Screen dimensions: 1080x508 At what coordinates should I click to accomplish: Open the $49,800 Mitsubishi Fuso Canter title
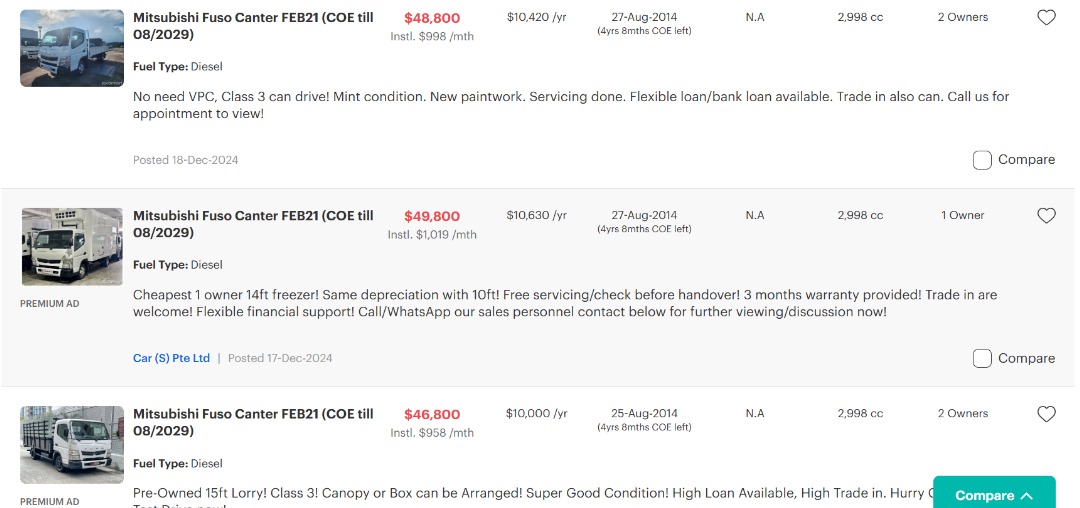tap(253, 224)
